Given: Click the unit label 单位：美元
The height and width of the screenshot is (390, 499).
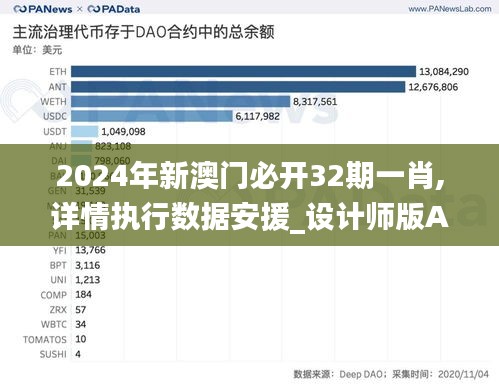Looking at the screenshot, I should tap(37, 50).
